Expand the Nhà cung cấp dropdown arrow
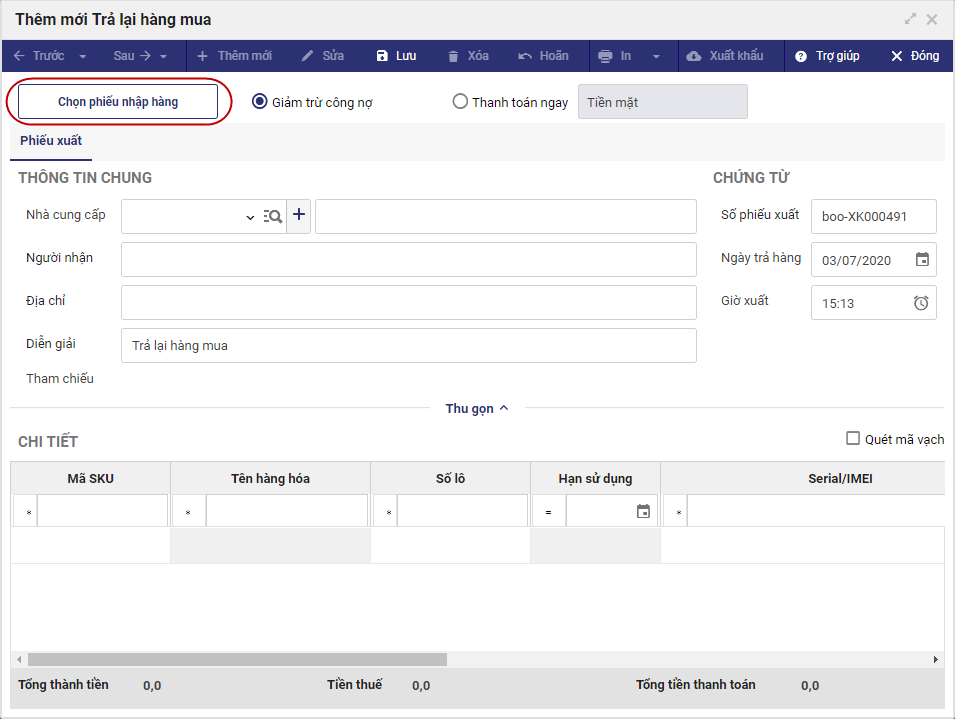 pos(250,217)
